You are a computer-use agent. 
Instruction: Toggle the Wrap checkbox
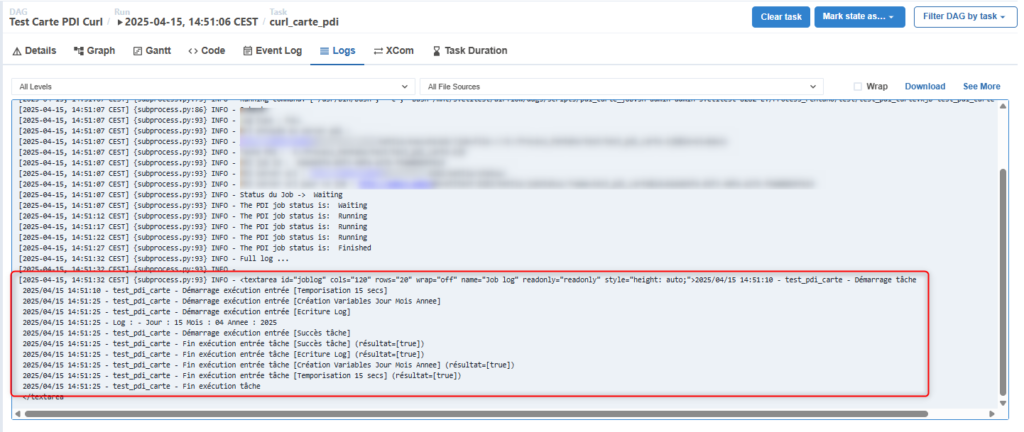pyautogui.click(x=858, y=87)
